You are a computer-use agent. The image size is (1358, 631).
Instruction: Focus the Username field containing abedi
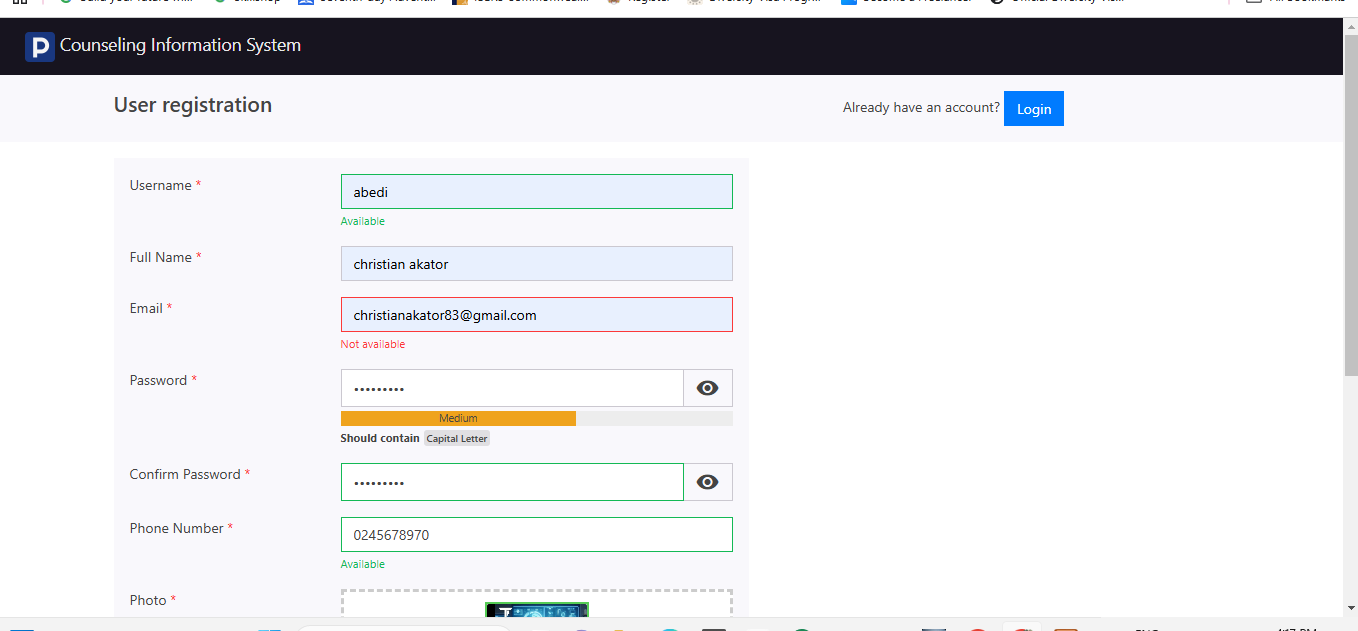[536, 192]
